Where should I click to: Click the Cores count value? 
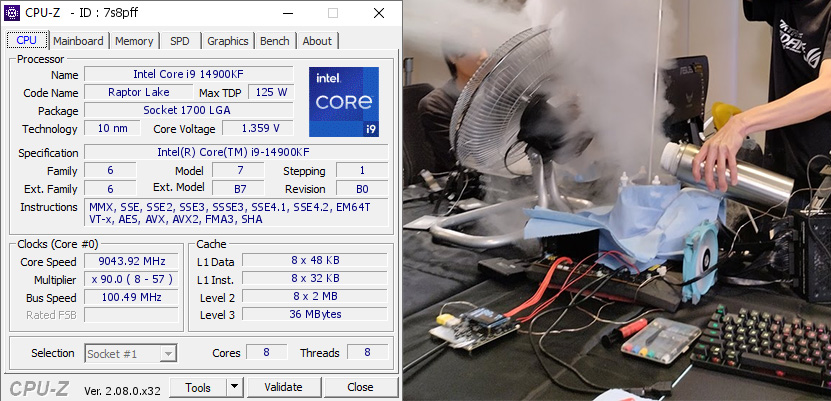[267, 352]
